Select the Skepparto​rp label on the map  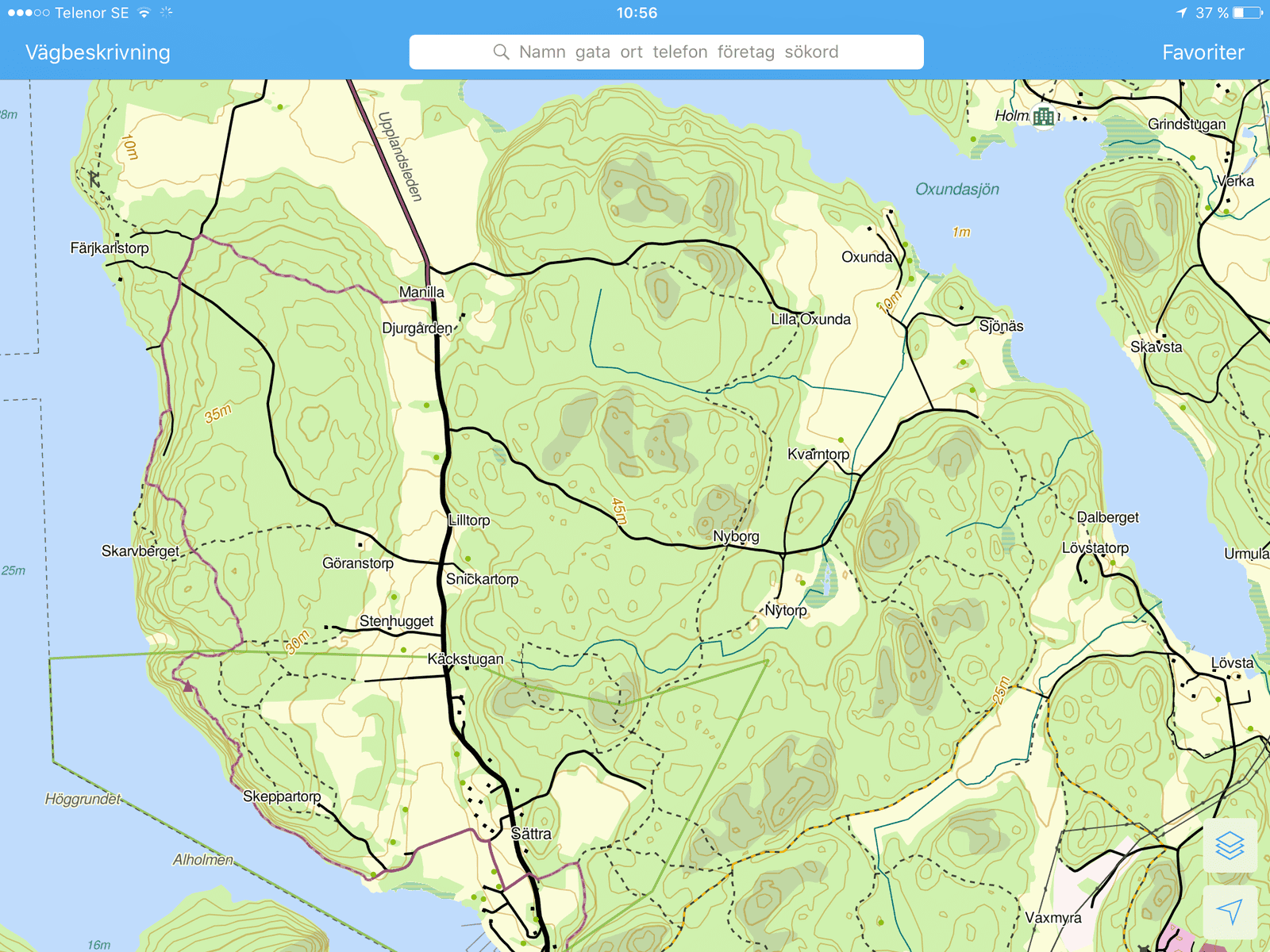(x=282, y=796)
